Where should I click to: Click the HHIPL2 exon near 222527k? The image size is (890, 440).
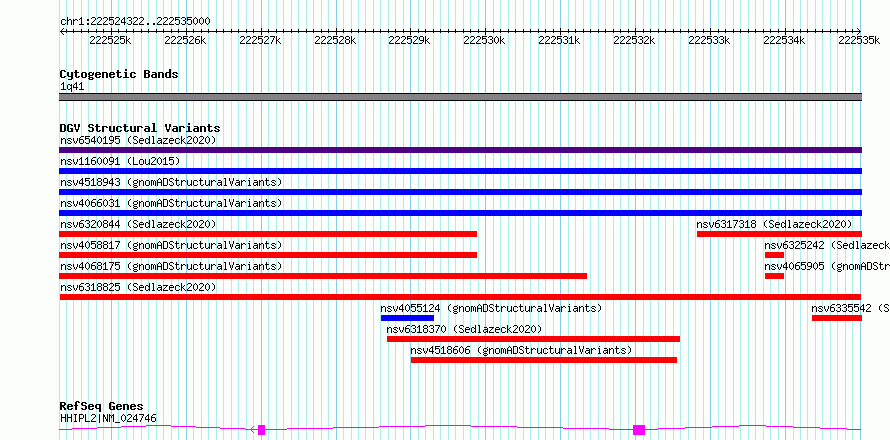click(x=261, y=430)
